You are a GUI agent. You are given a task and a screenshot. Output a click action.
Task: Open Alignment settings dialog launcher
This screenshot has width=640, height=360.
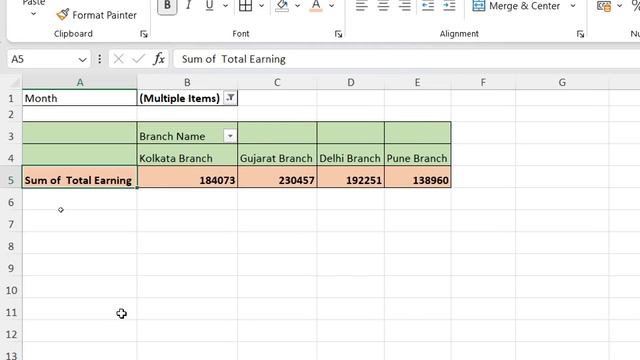pos(580,34)
